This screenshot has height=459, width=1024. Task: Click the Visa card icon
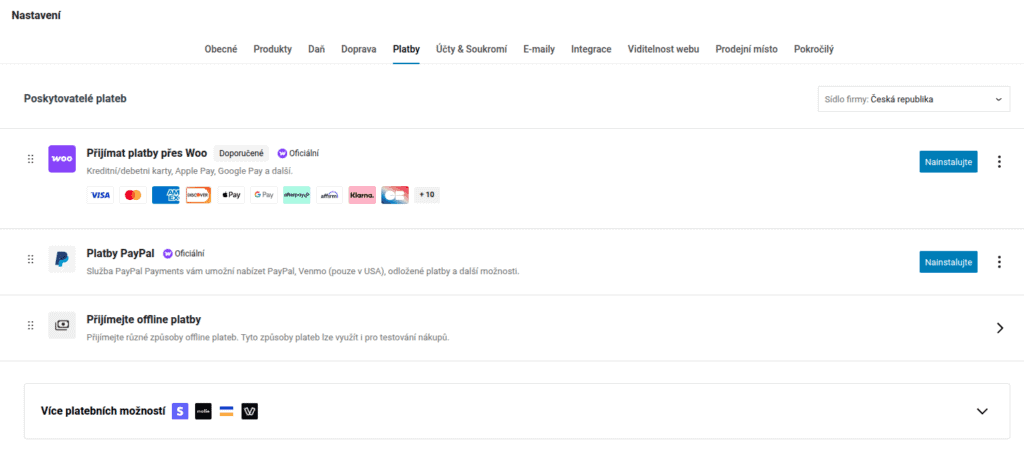(x=100, y=195)
